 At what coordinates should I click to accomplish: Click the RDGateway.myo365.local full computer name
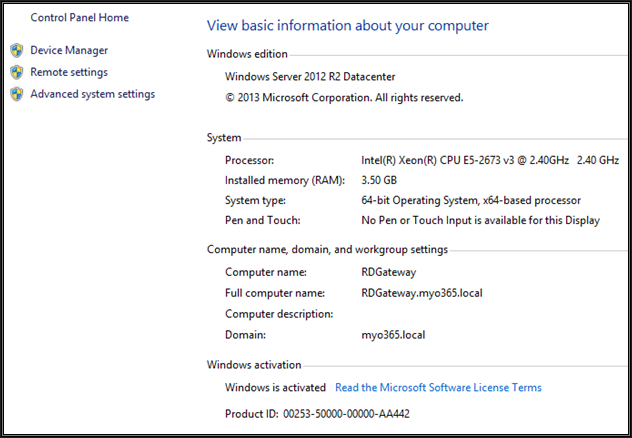coord(422,293)
